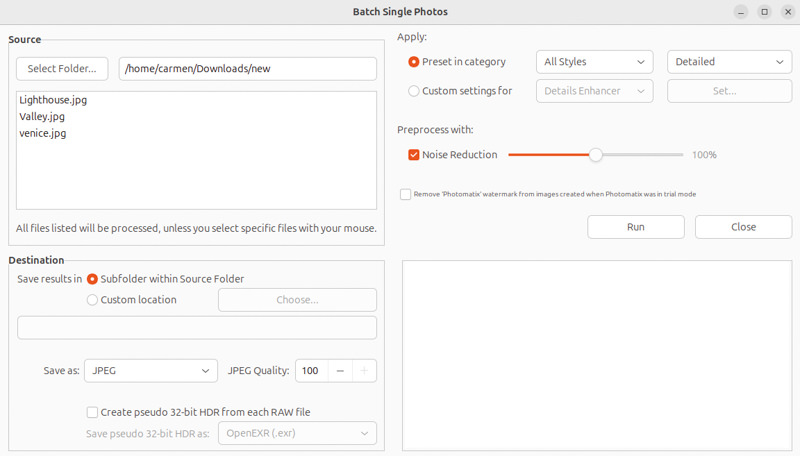Click the Select Folder button
The image size is (800, 456).
(62, 69)
